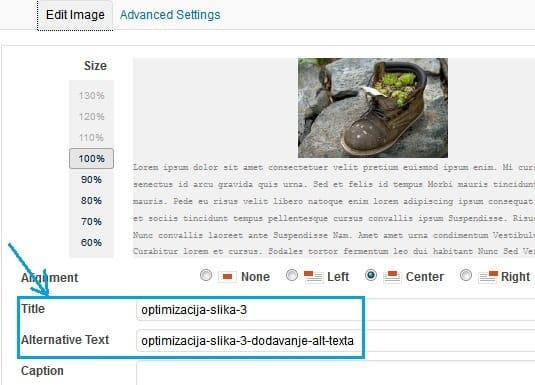Click the Center alignment label

pos(425,277)
